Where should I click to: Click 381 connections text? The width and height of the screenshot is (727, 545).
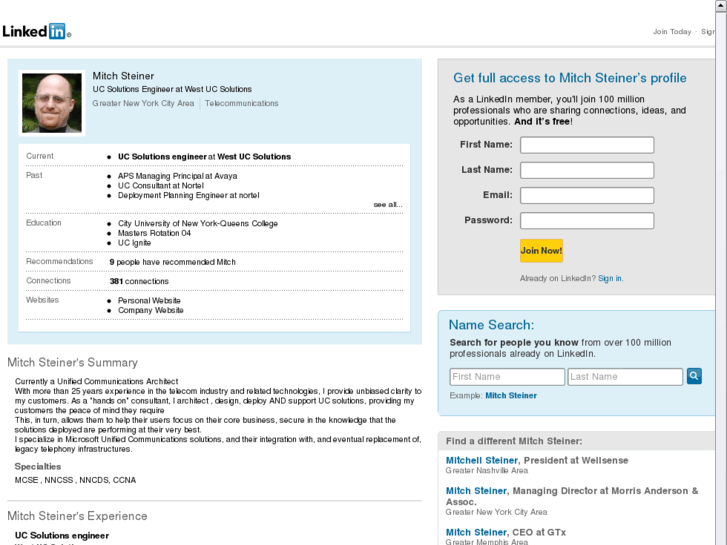click(x=139, y=281)
